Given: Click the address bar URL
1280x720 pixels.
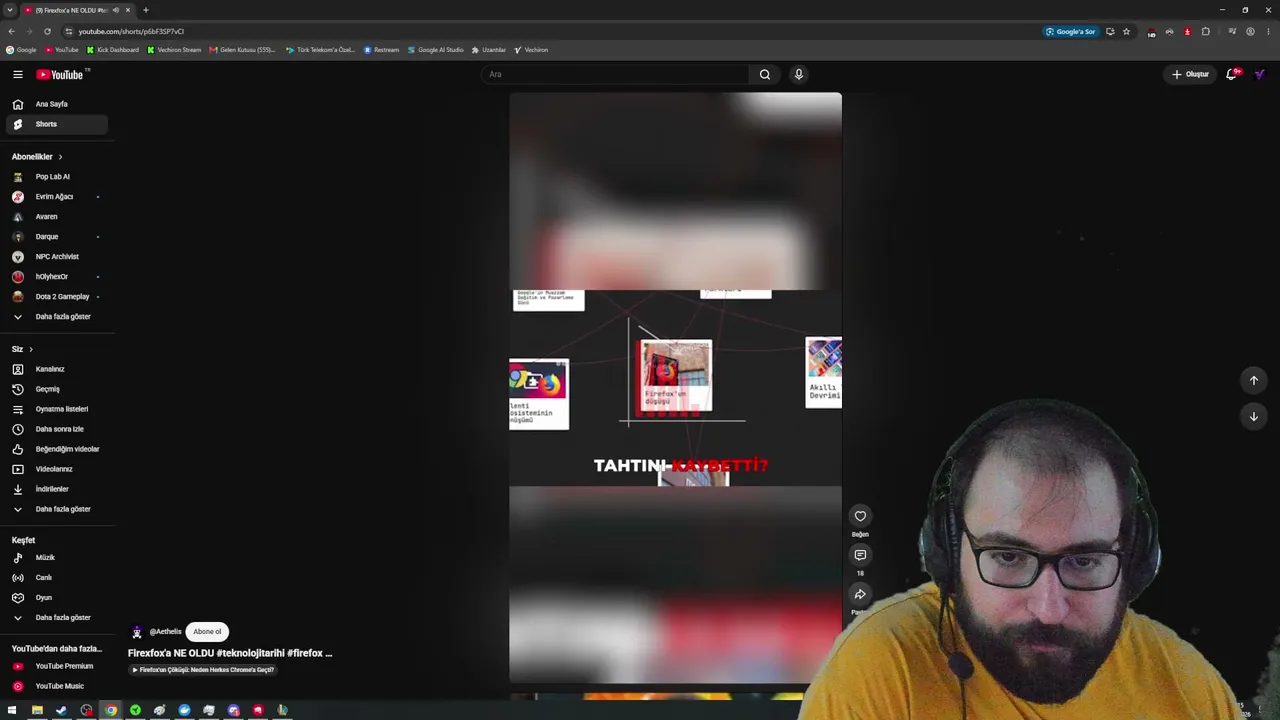Looking at the screenshot, I should (x=131, y=31).
